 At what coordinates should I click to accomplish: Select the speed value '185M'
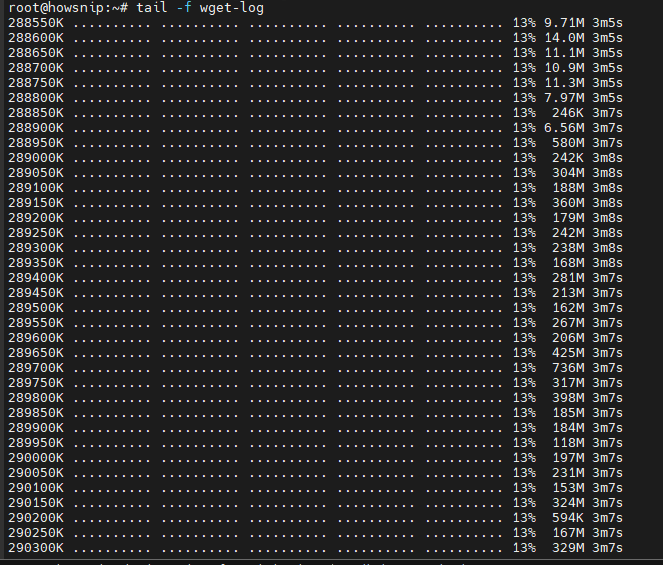pos(568,413)
